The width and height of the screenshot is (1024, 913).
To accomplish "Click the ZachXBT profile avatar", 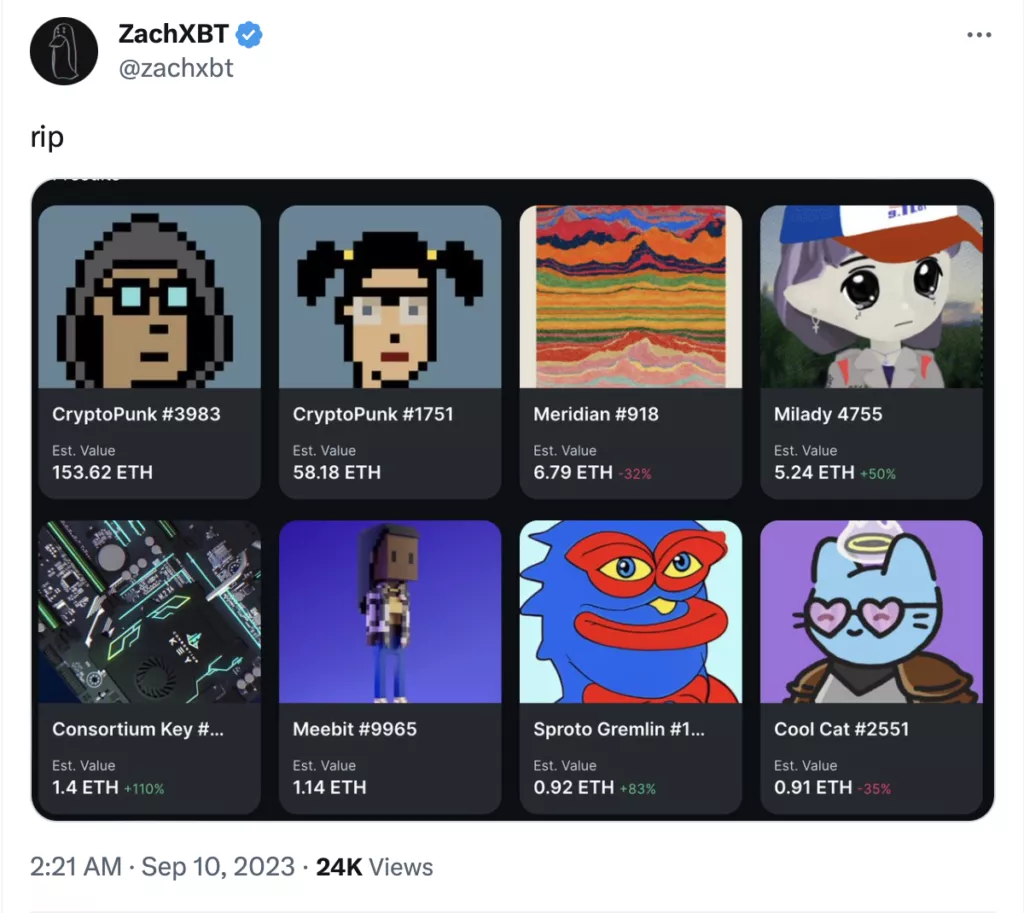I will pos(64,51).
